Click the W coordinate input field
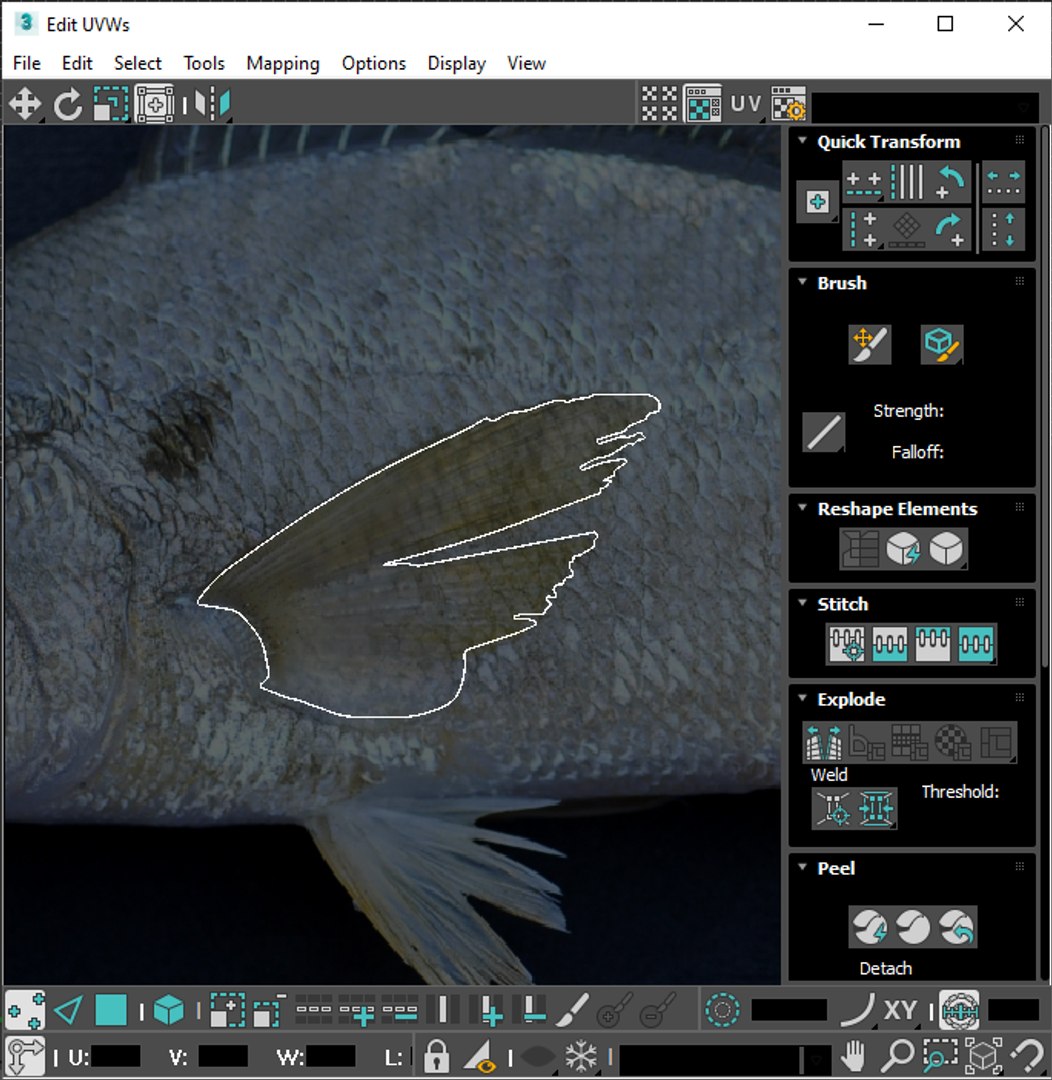 [x=331, y=1057]
